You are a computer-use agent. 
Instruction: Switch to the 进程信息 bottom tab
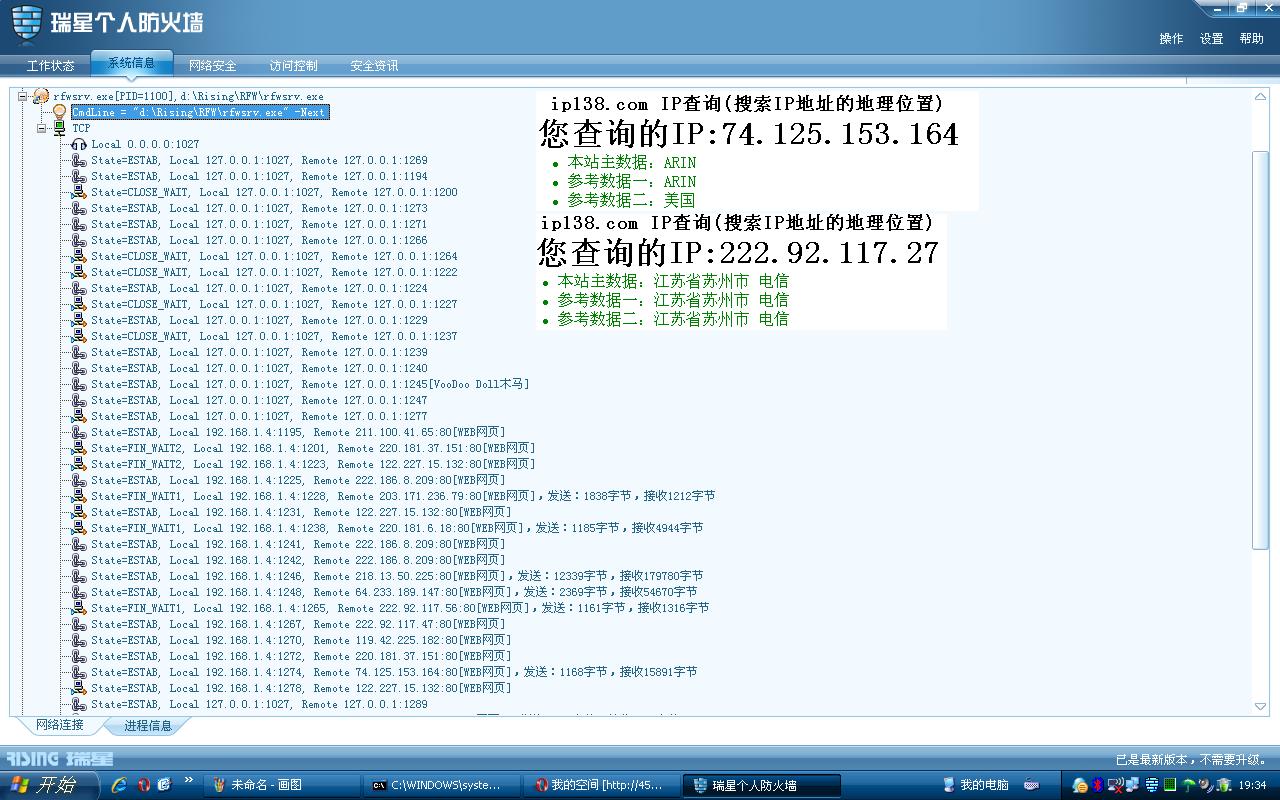coord(147,726)
